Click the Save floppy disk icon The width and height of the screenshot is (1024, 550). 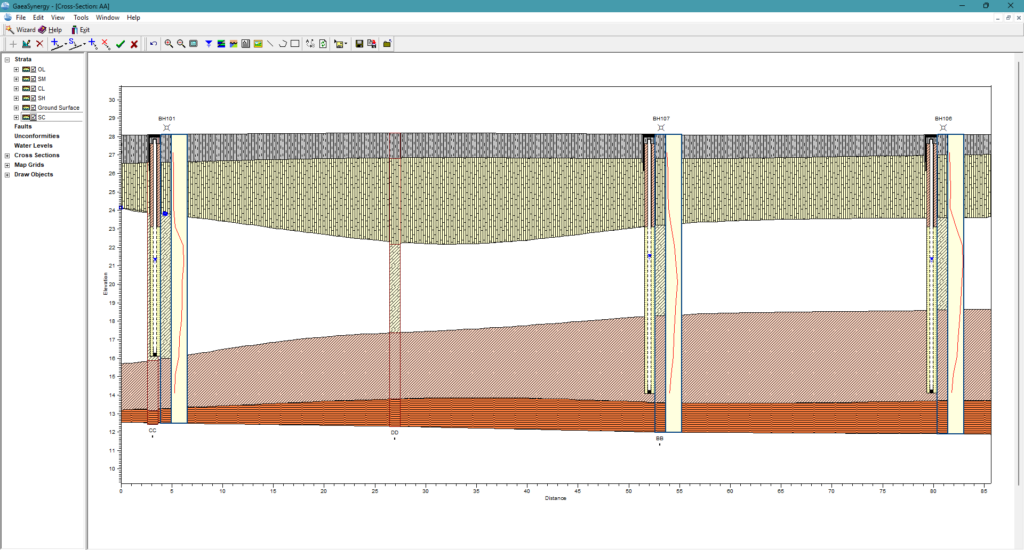tap(359, 44)
